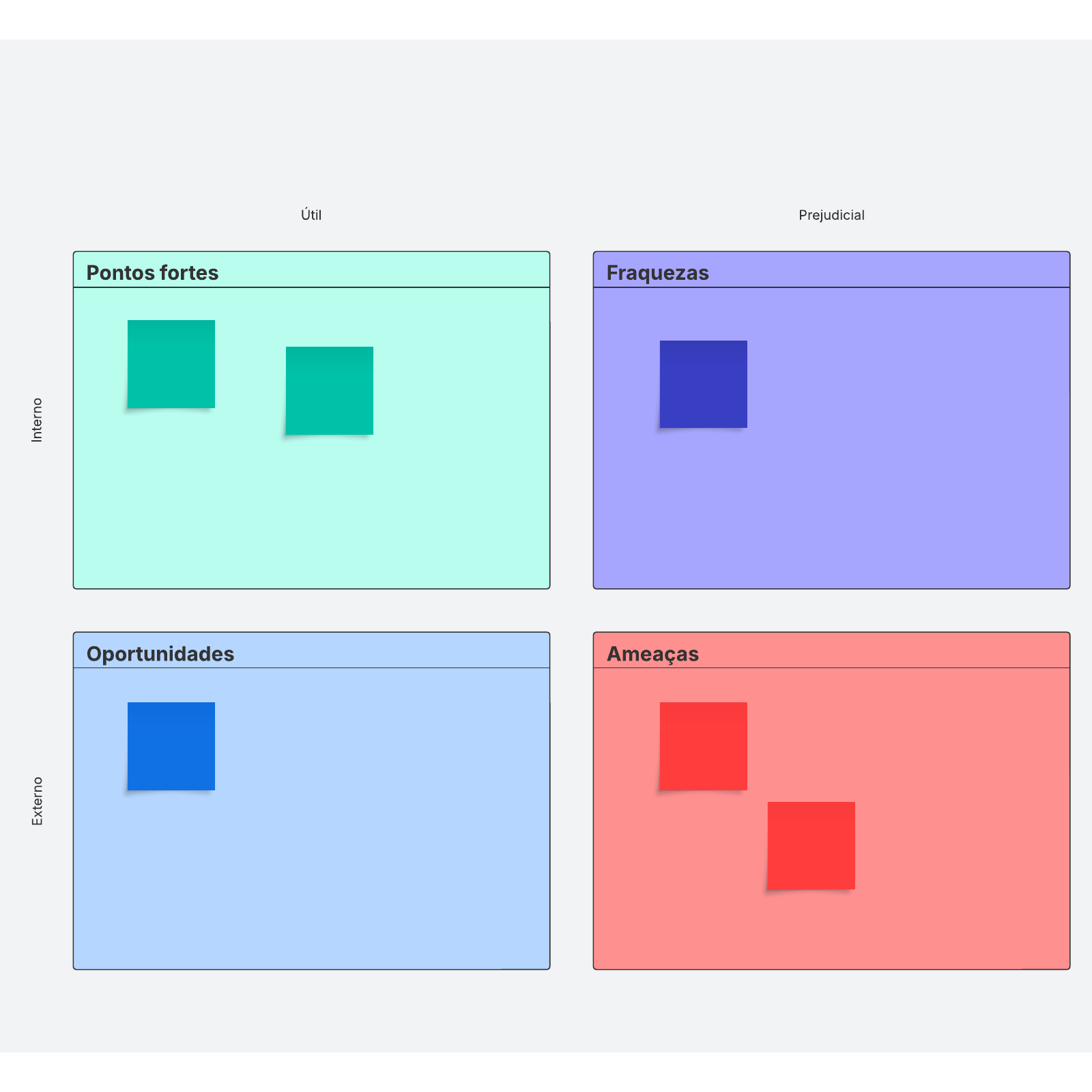Select the Externo row label
Image resolution: width=1092 pixels, height=1092 pixels.
point(37,801)
